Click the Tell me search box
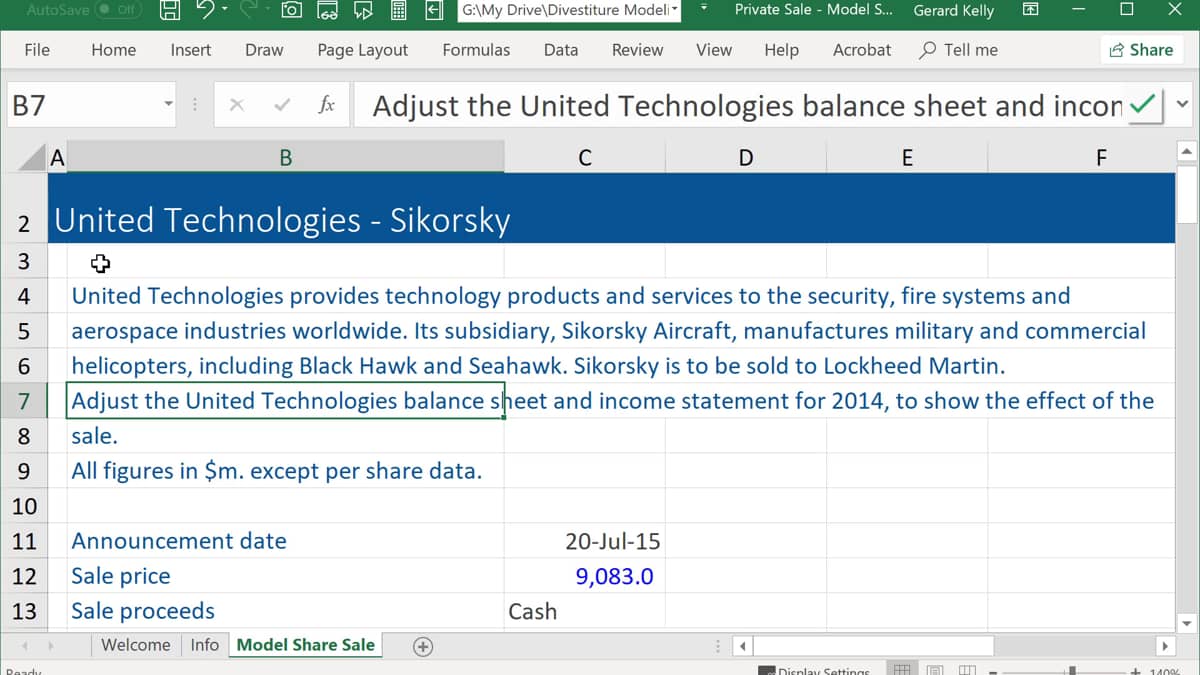1200x675 pixels. pyautogui.click(x=958, y=50)
